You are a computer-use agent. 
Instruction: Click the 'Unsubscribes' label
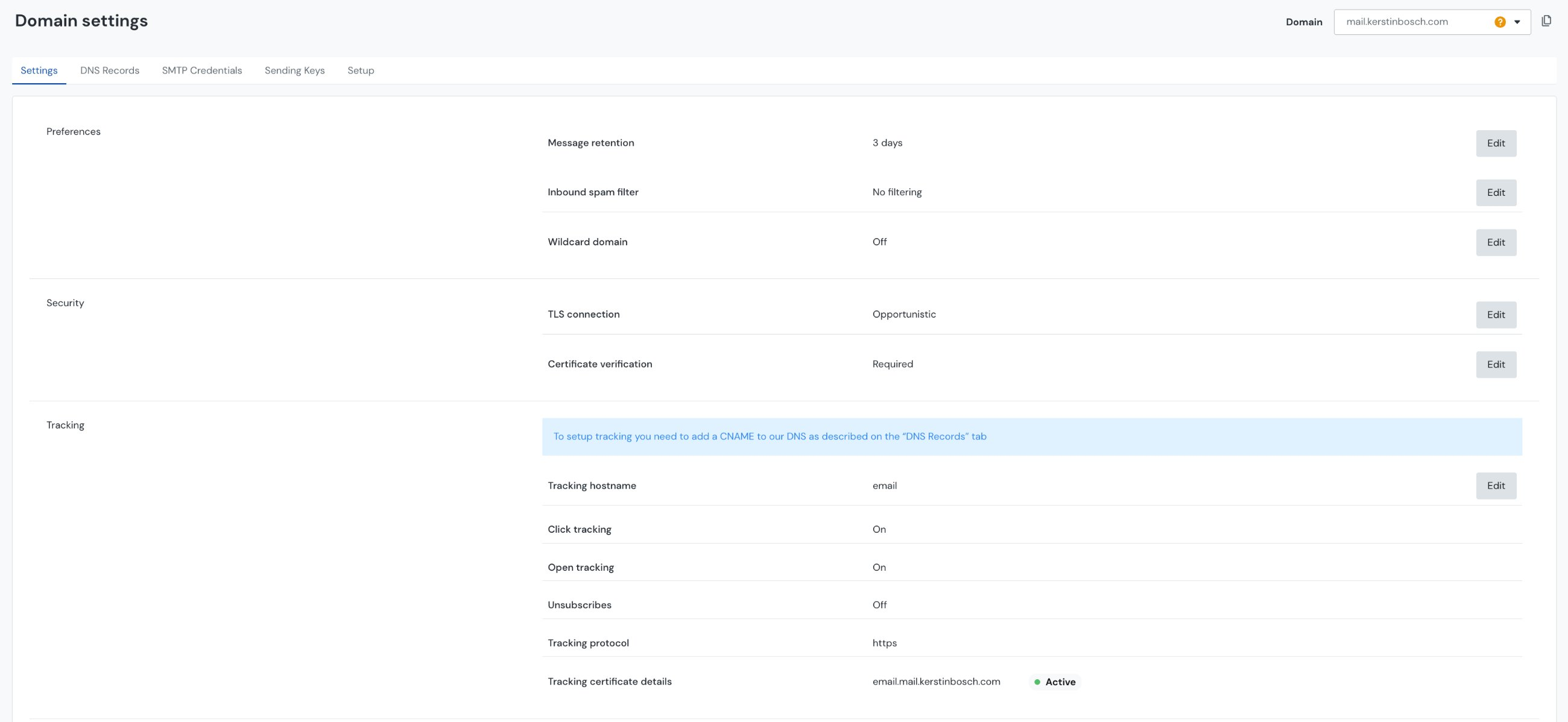click(580, 604)
